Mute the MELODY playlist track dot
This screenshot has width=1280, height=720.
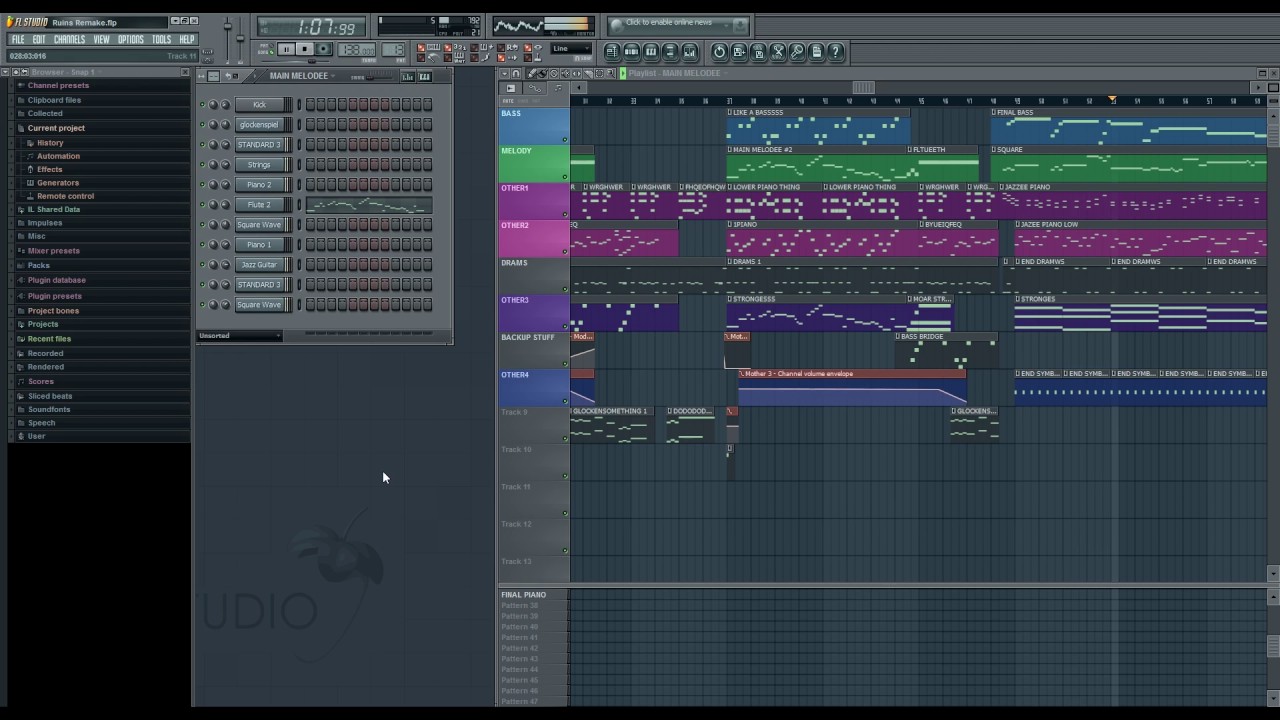pos(564,177)
